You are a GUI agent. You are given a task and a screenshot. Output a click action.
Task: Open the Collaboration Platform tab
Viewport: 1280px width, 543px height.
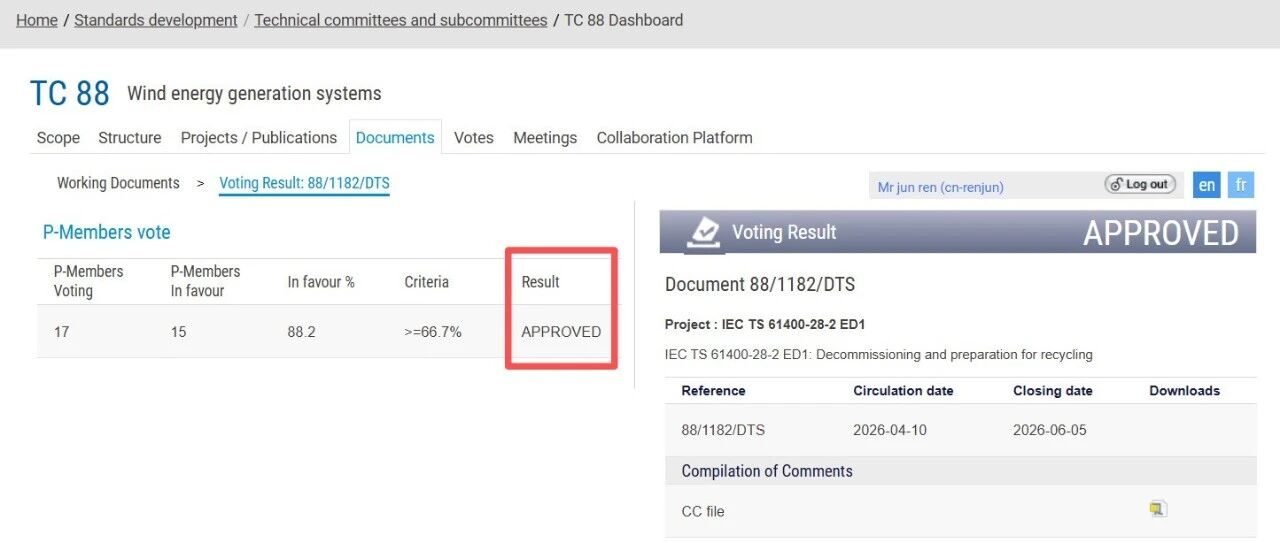click(675, 138)
